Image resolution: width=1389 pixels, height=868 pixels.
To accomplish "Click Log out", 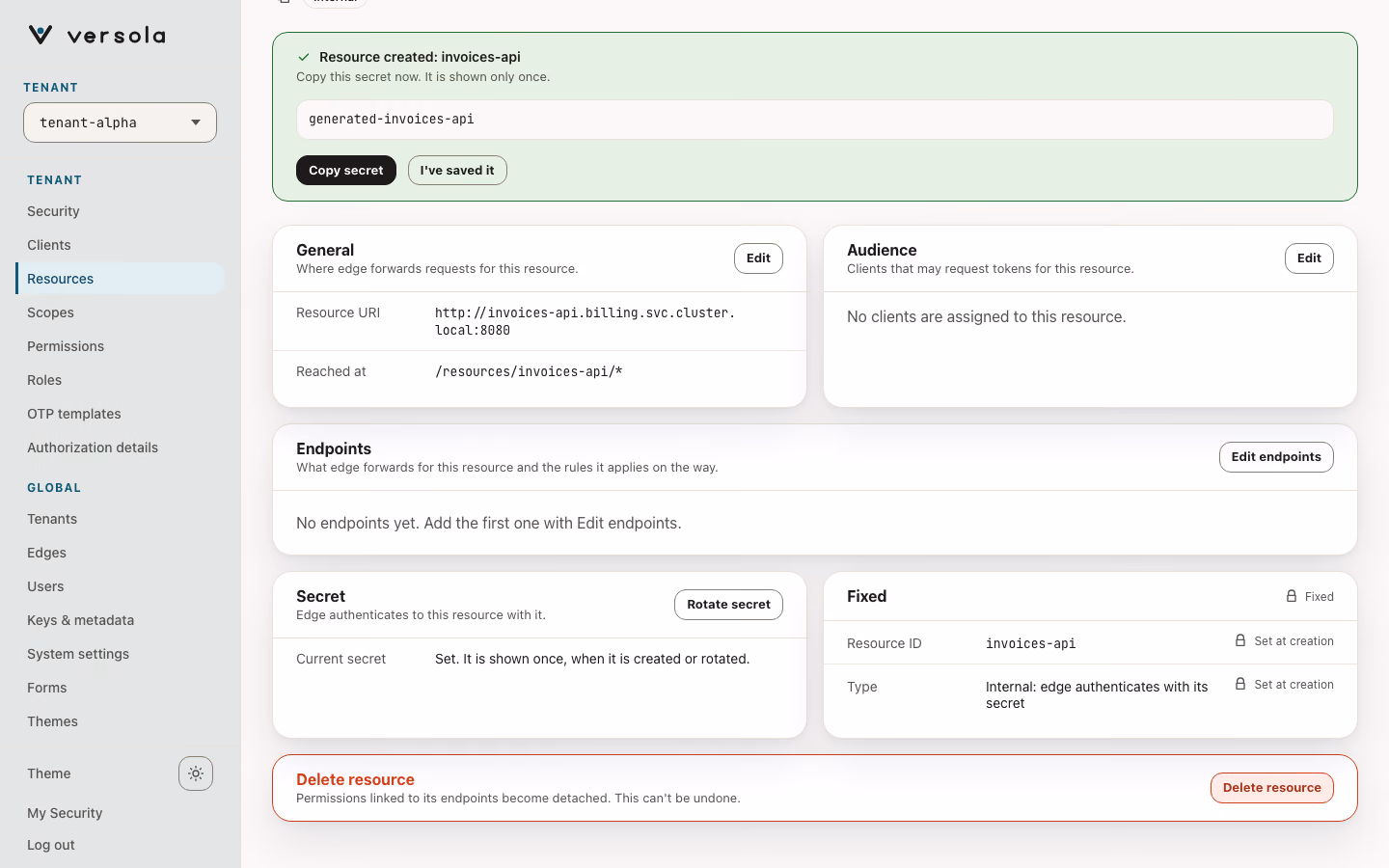I will coord(51,845).
